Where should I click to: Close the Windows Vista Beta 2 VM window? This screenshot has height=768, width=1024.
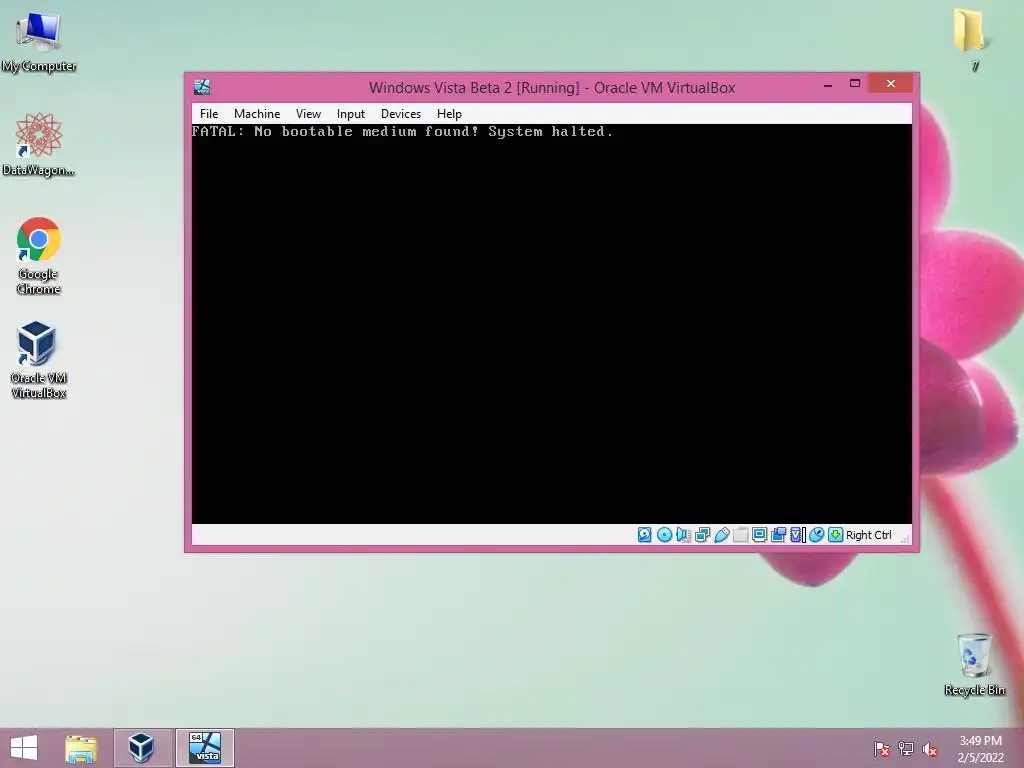pyautogui.click(x=891, y=84)
